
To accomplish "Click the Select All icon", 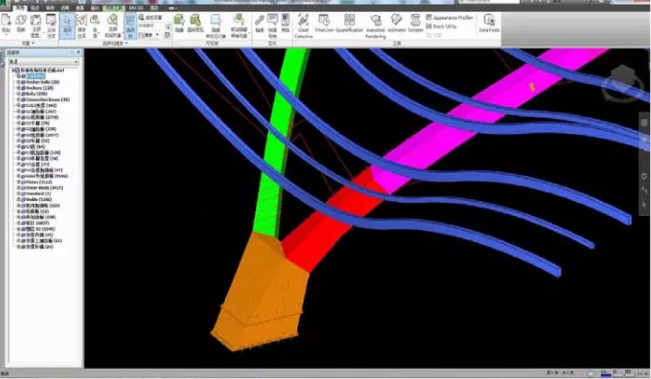I will coord(95,26).
